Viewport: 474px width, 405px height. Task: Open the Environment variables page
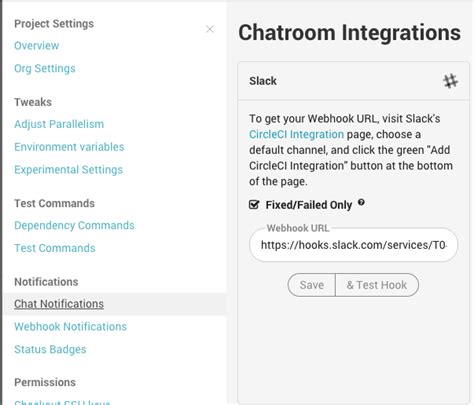coord(69,147)
